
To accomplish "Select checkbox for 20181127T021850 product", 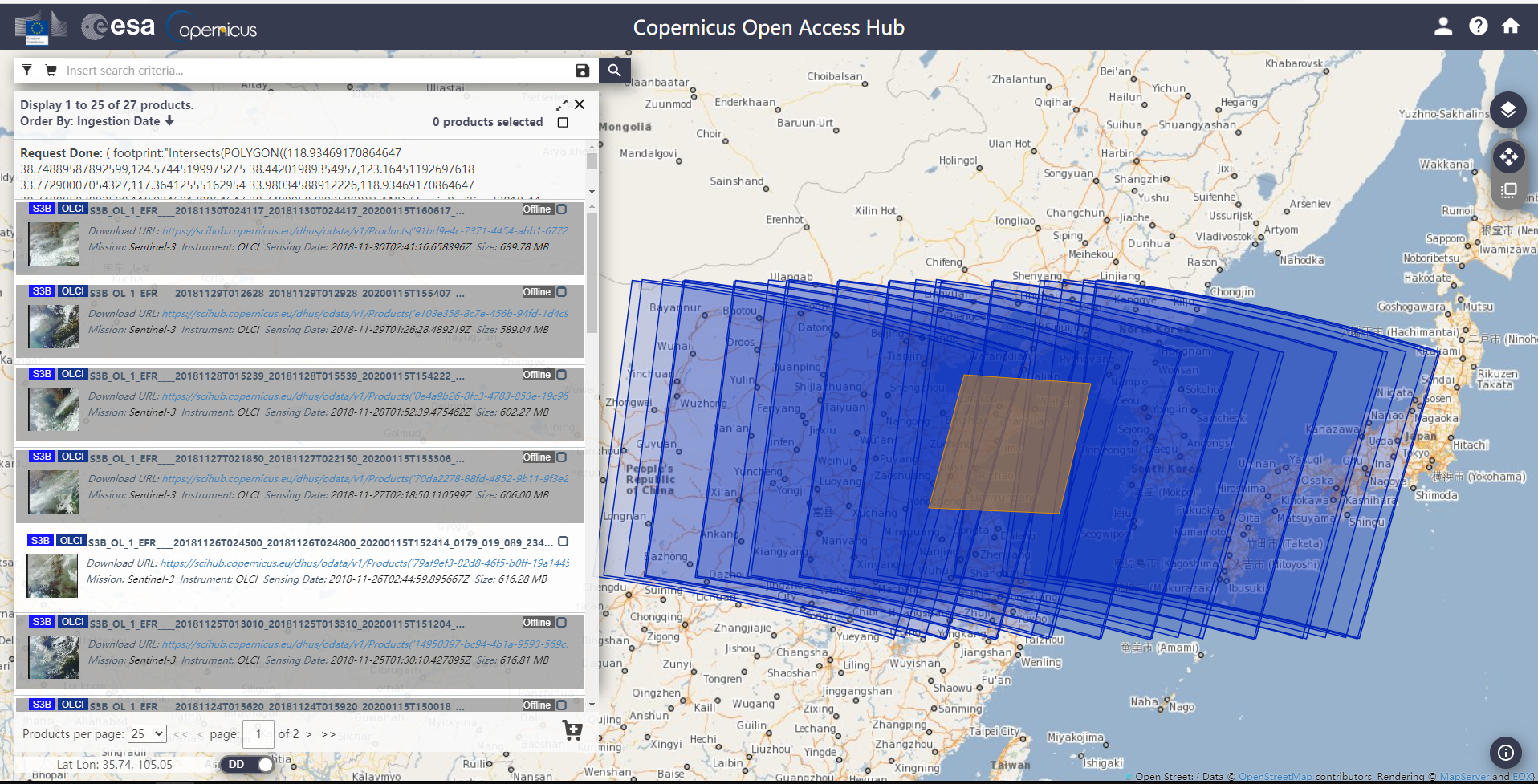I will [562, 457].
